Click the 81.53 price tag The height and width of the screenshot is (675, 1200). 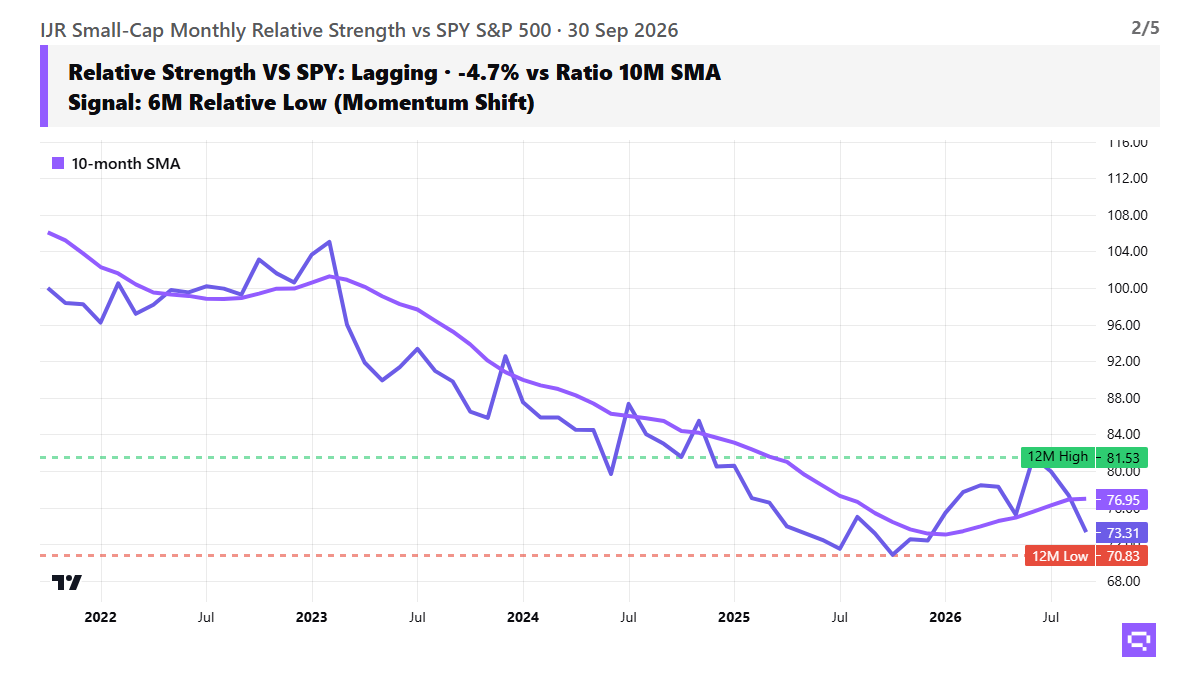point(1124,457)
